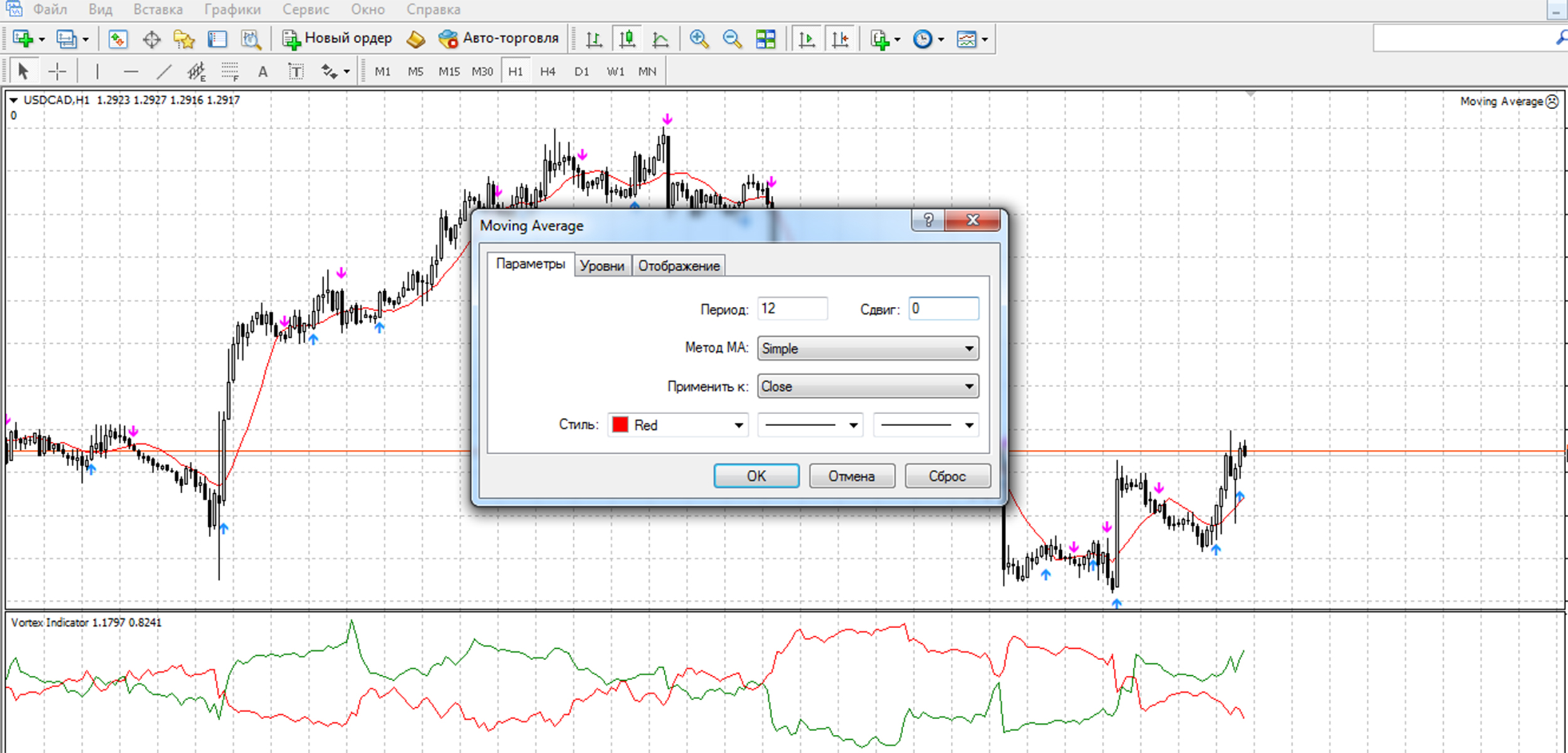
Task: Open the Fibonacci retracement tool
Action: [230, 72]
